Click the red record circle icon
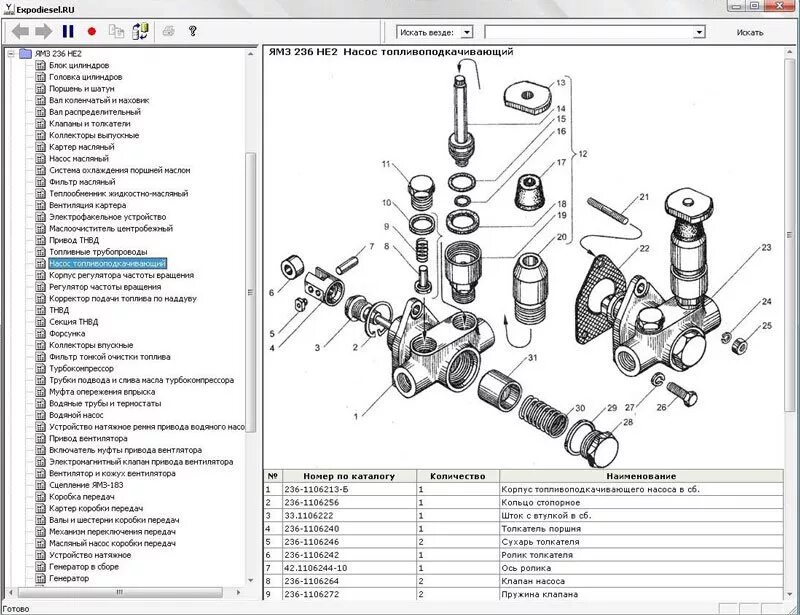The image size is (800, 615). pos(92,32)
